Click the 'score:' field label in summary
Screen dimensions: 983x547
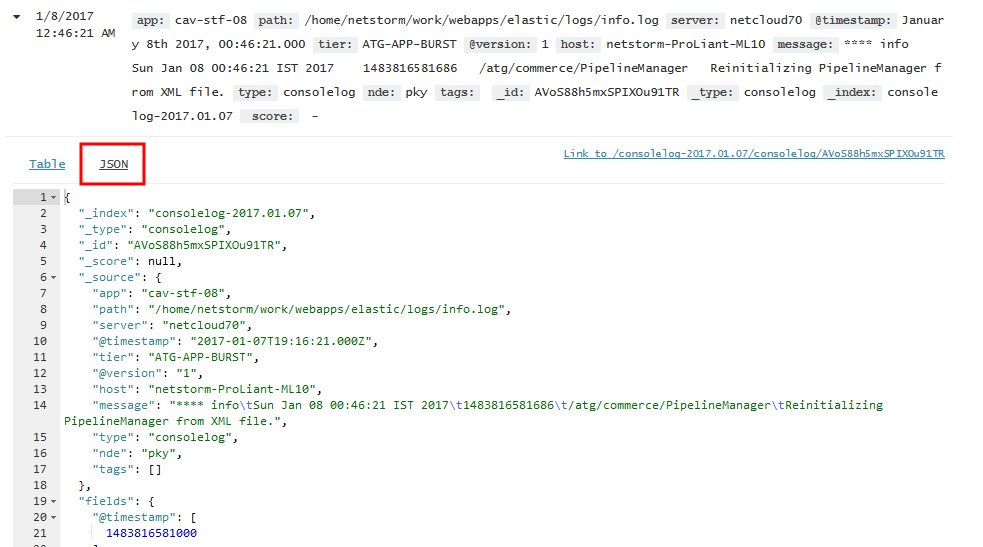pos(272,116)
